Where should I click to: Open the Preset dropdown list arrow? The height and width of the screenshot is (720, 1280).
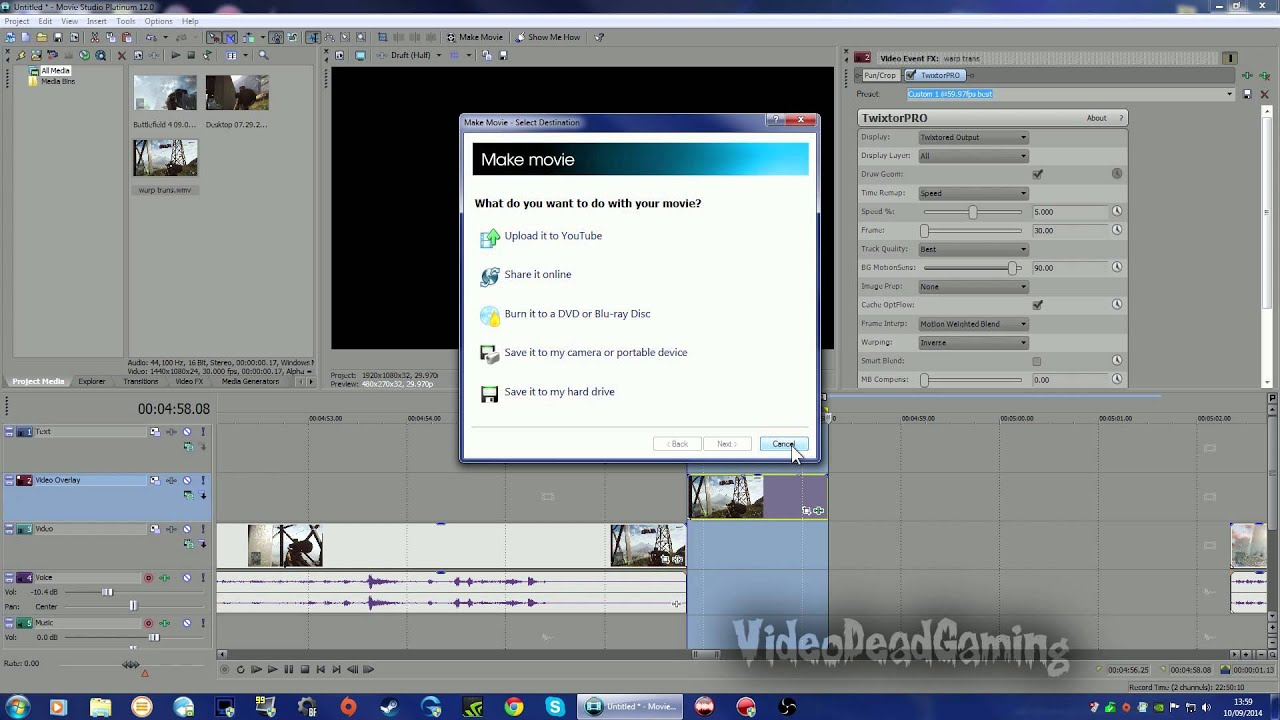(x=1230, y=94)
